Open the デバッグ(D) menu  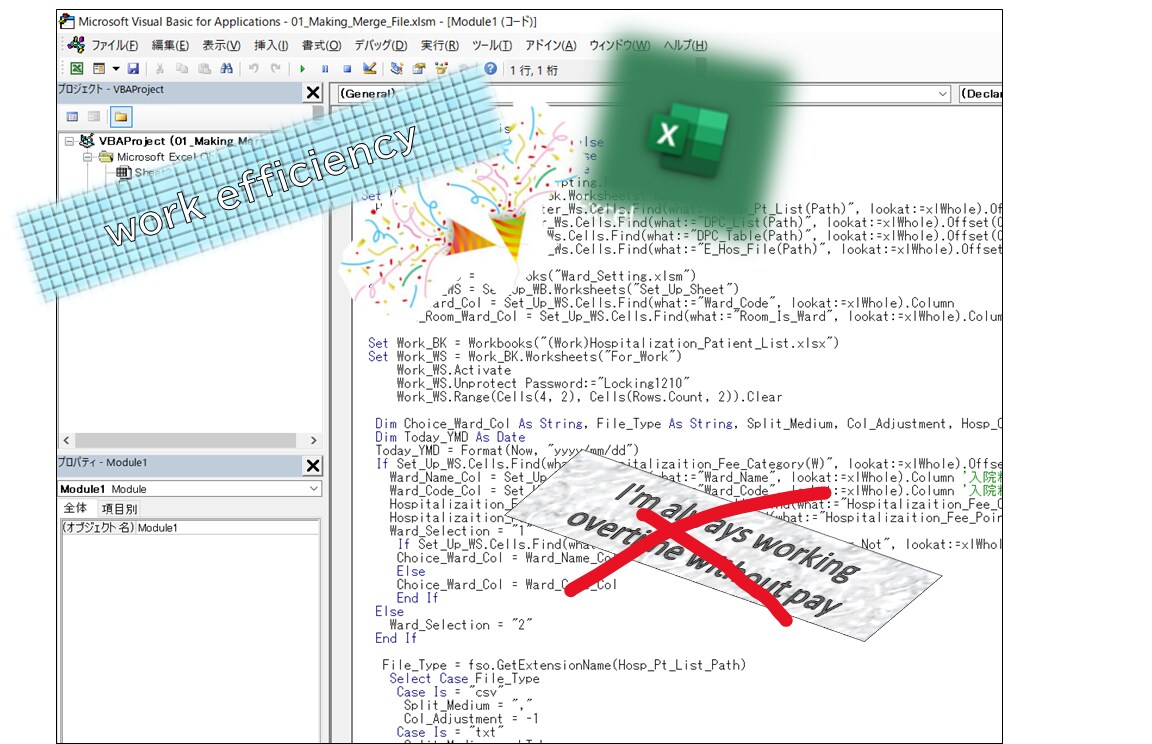click(x=381, y=46)
